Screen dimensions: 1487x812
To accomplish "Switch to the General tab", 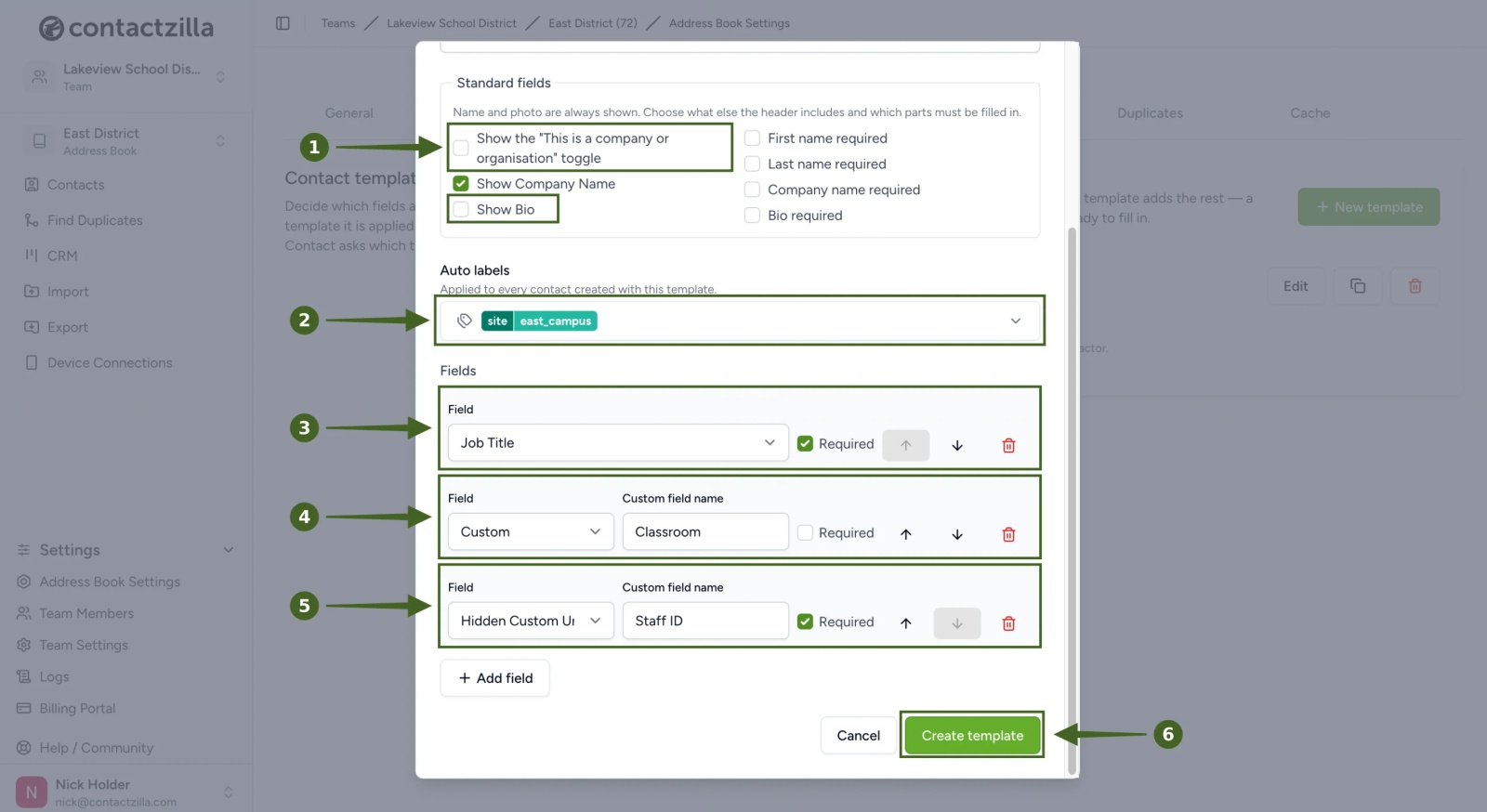I will click(x=349, y=113).
